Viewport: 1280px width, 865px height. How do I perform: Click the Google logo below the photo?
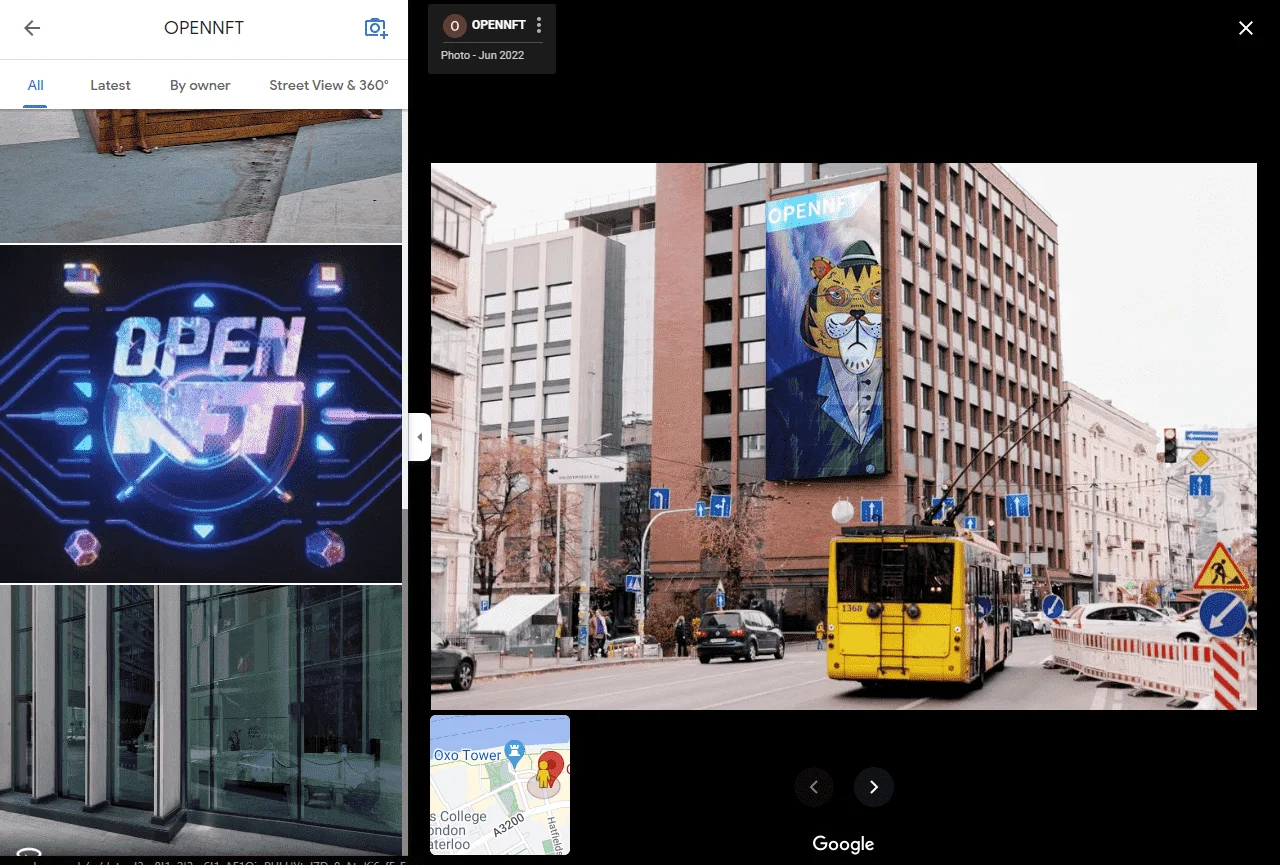coord(843,844)
